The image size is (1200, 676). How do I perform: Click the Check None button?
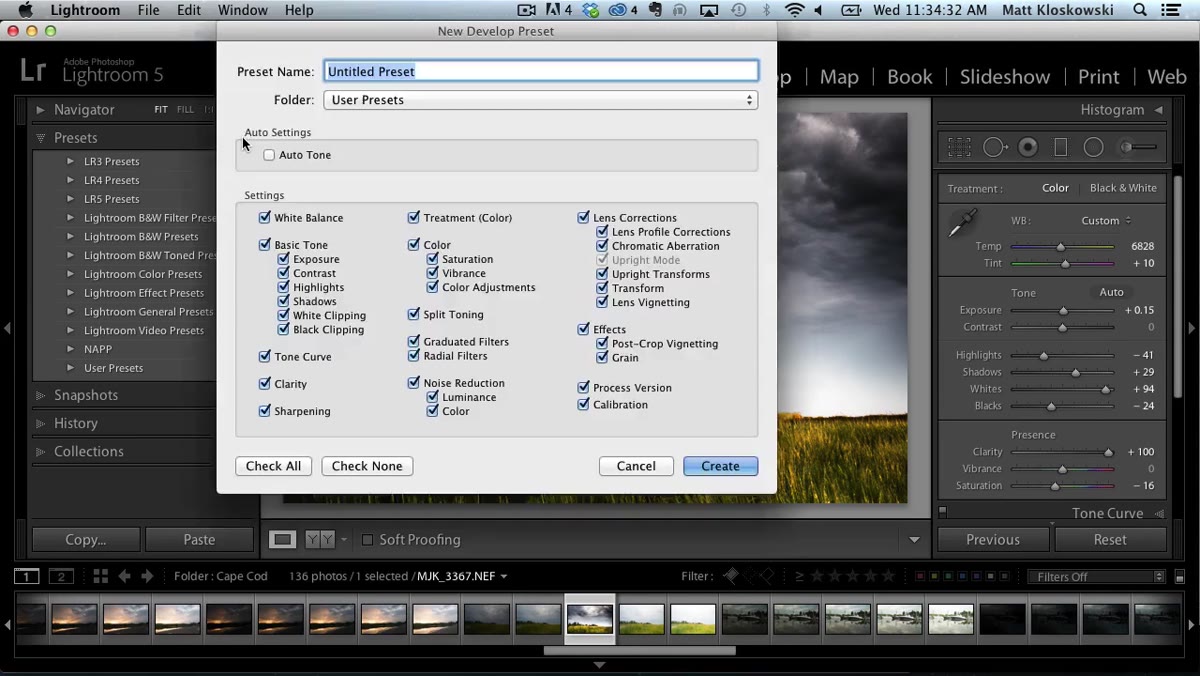pos(367,466)
